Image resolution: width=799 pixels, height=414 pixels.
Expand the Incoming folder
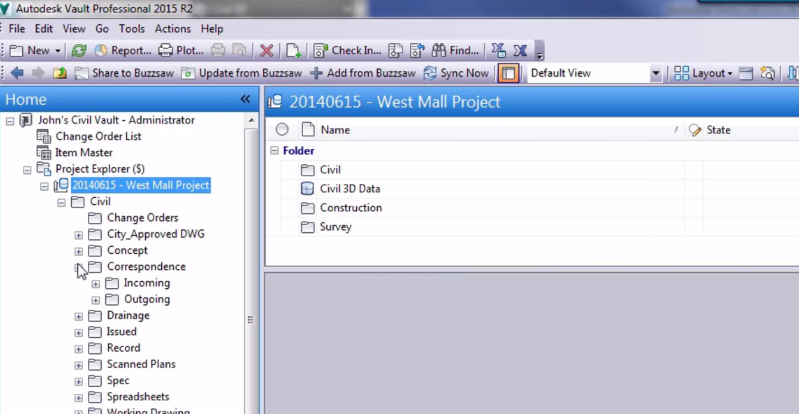[96, 284]
